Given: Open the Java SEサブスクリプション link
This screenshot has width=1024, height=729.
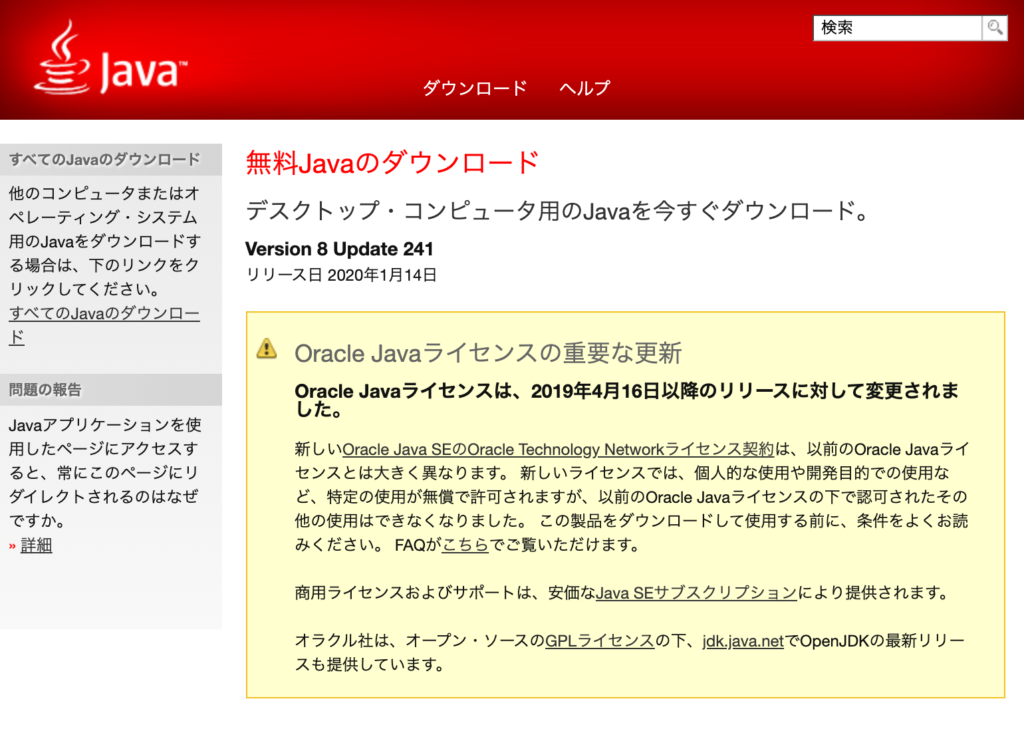Looking at the screenshot, I should [x=696, y=592].
